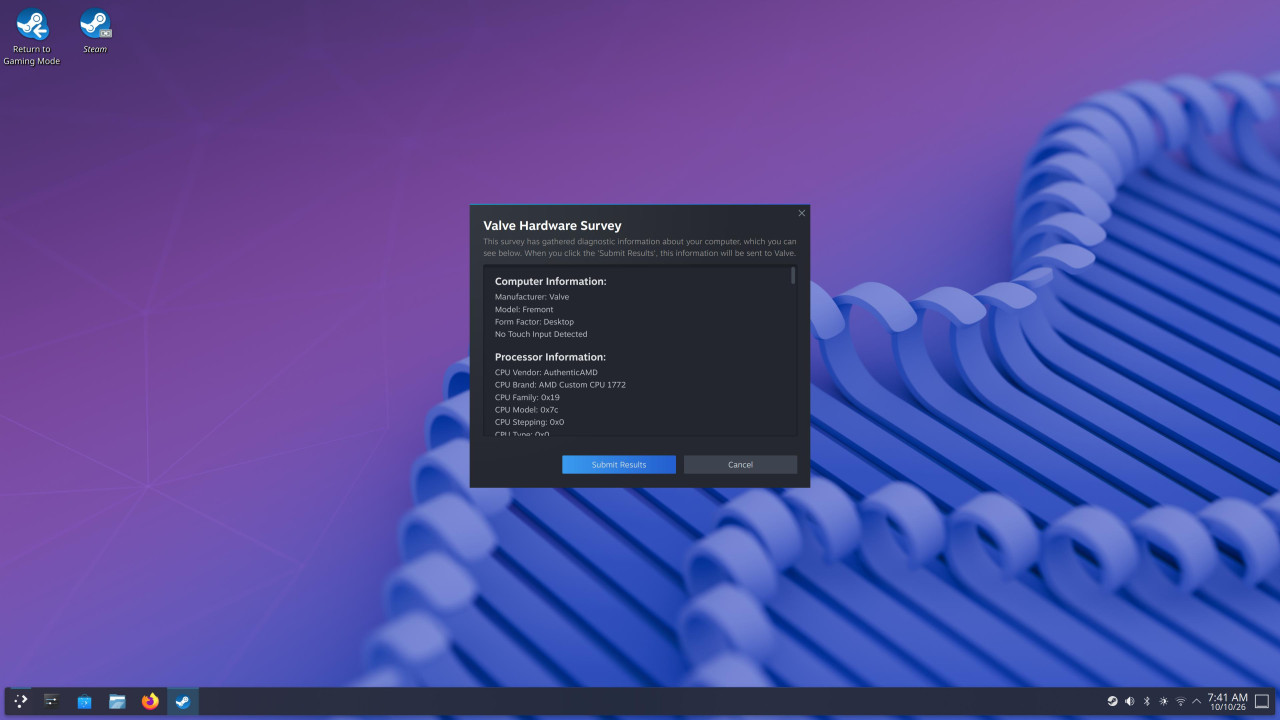Click the 'Model: Fremont' line
This screenshot has height=720, width=1280.
pyautogui.click(x=524, y=310)
